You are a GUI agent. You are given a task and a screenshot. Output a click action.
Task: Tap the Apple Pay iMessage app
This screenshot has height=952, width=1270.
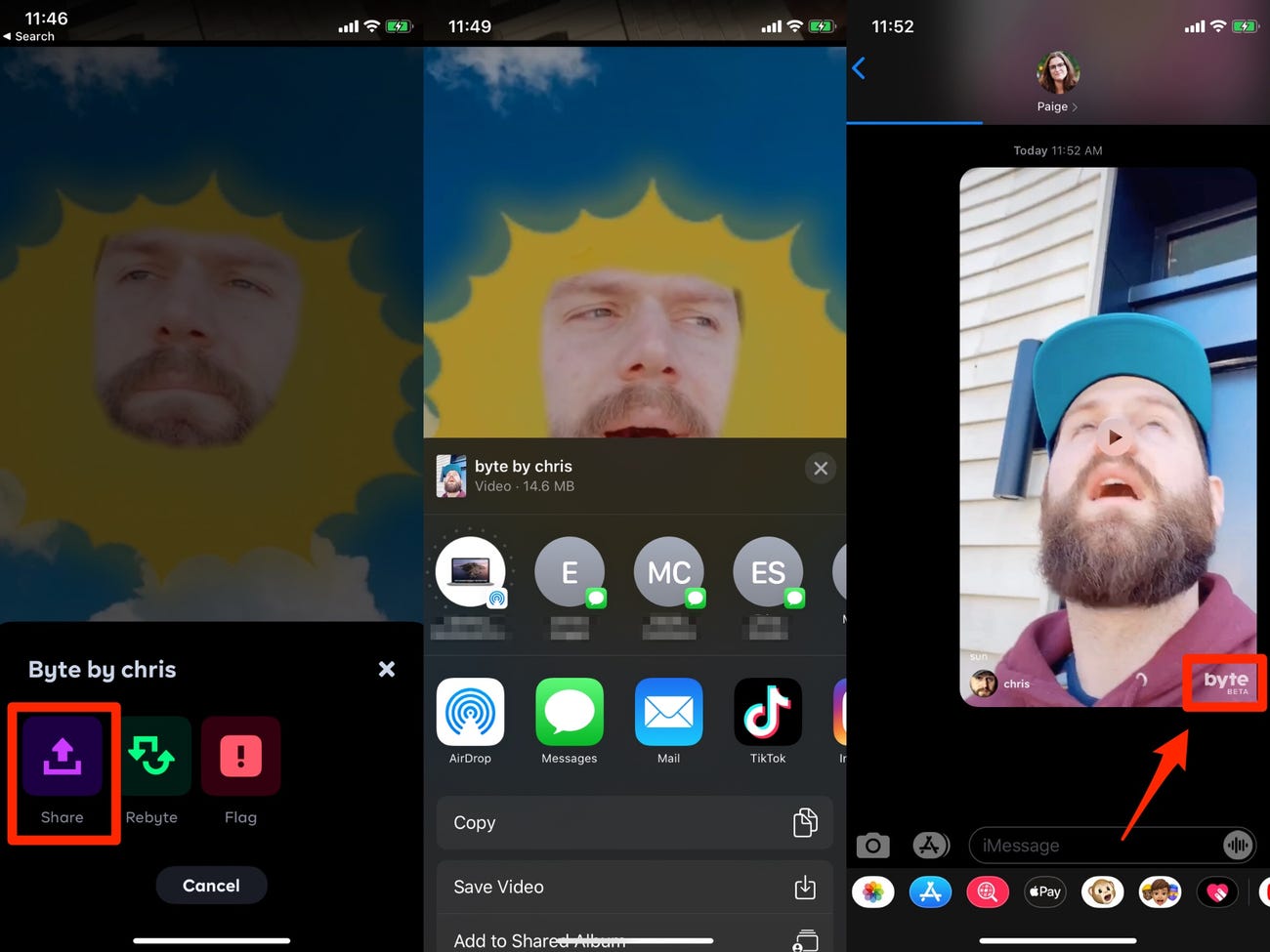pos(1044,891)
